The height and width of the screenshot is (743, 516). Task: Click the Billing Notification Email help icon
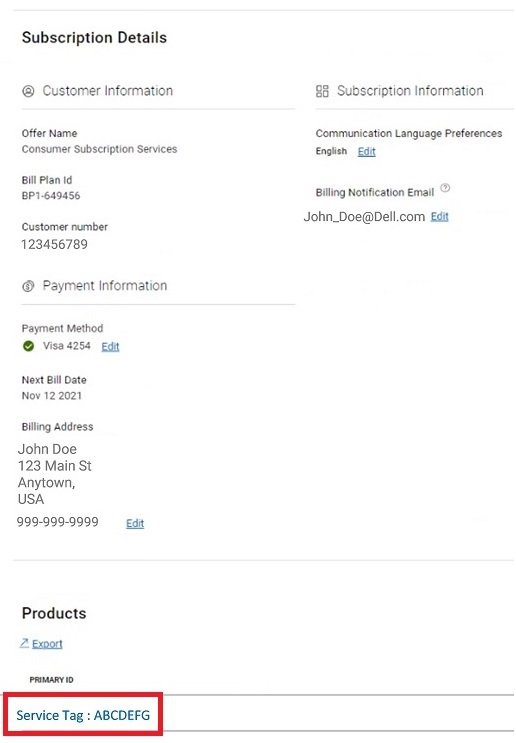445,188
